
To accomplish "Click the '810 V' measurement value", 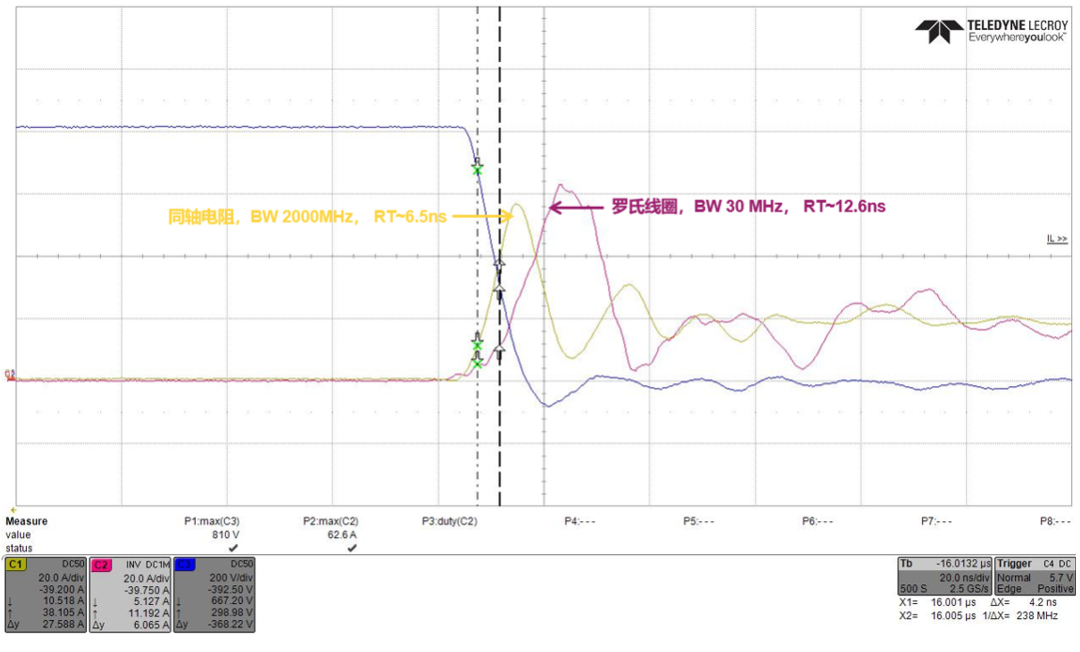I will pyautogui.click(x=225, y=535).
